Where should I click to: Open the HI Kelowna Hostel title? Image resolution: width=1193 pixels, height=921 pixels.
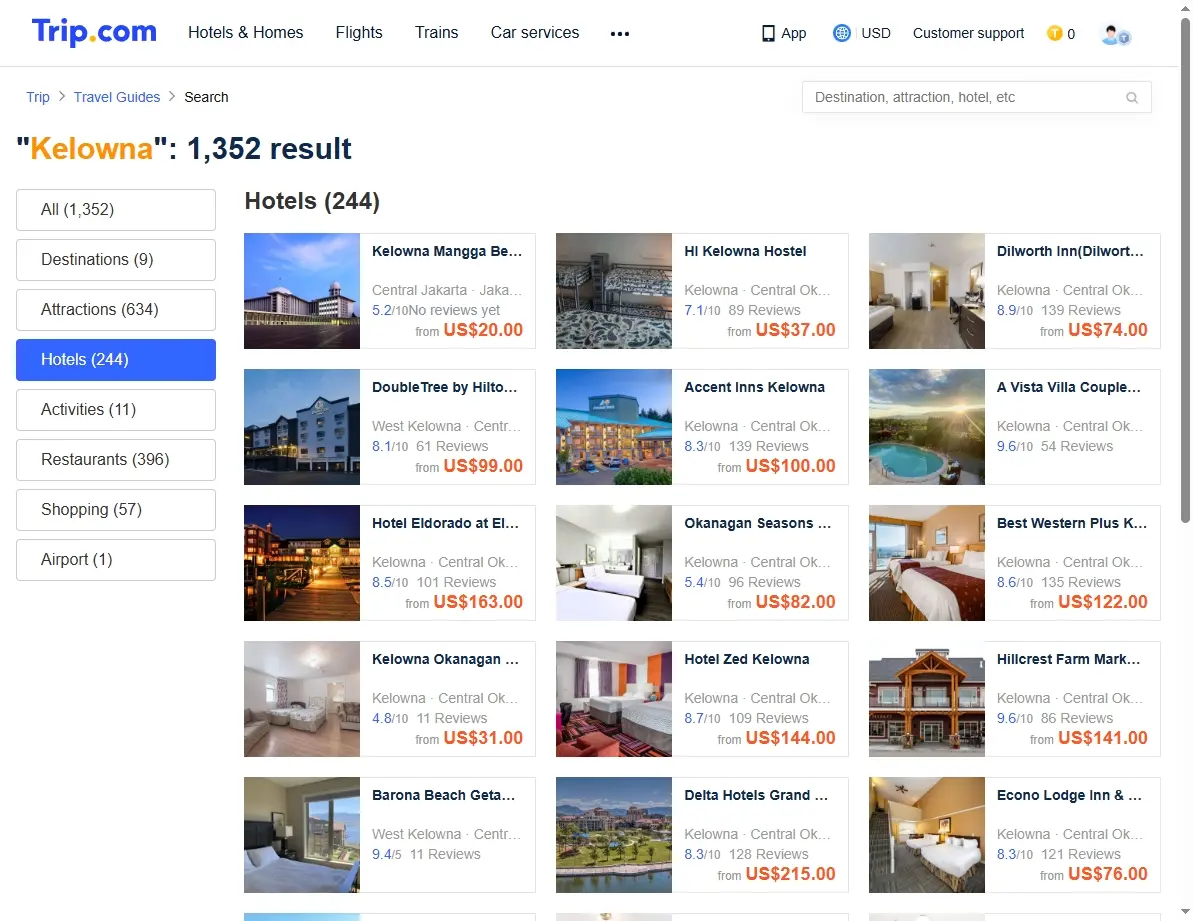pos(745,252)
